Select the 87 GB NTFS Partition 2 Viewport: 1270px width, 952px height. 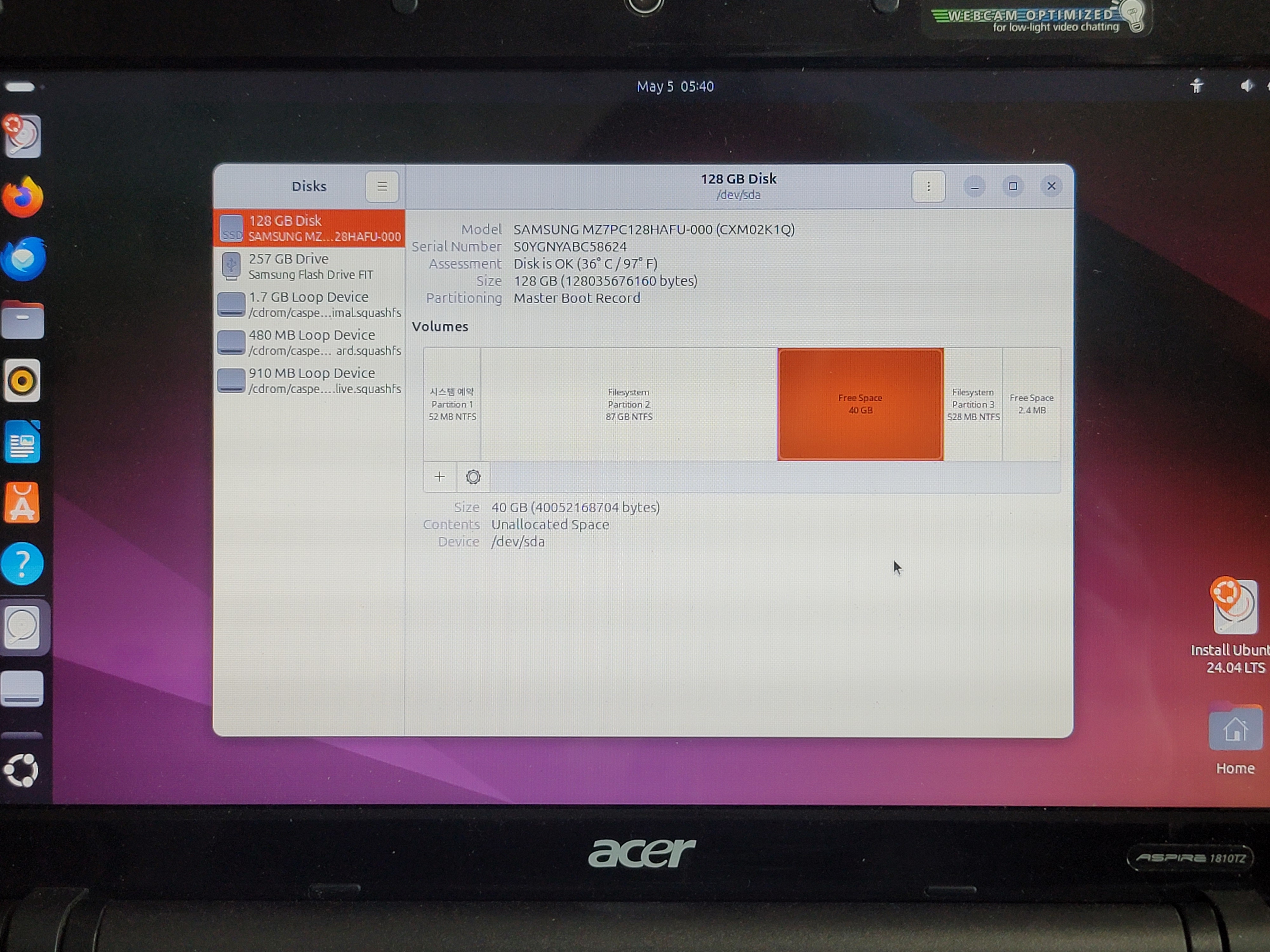(x=629, y=404)
